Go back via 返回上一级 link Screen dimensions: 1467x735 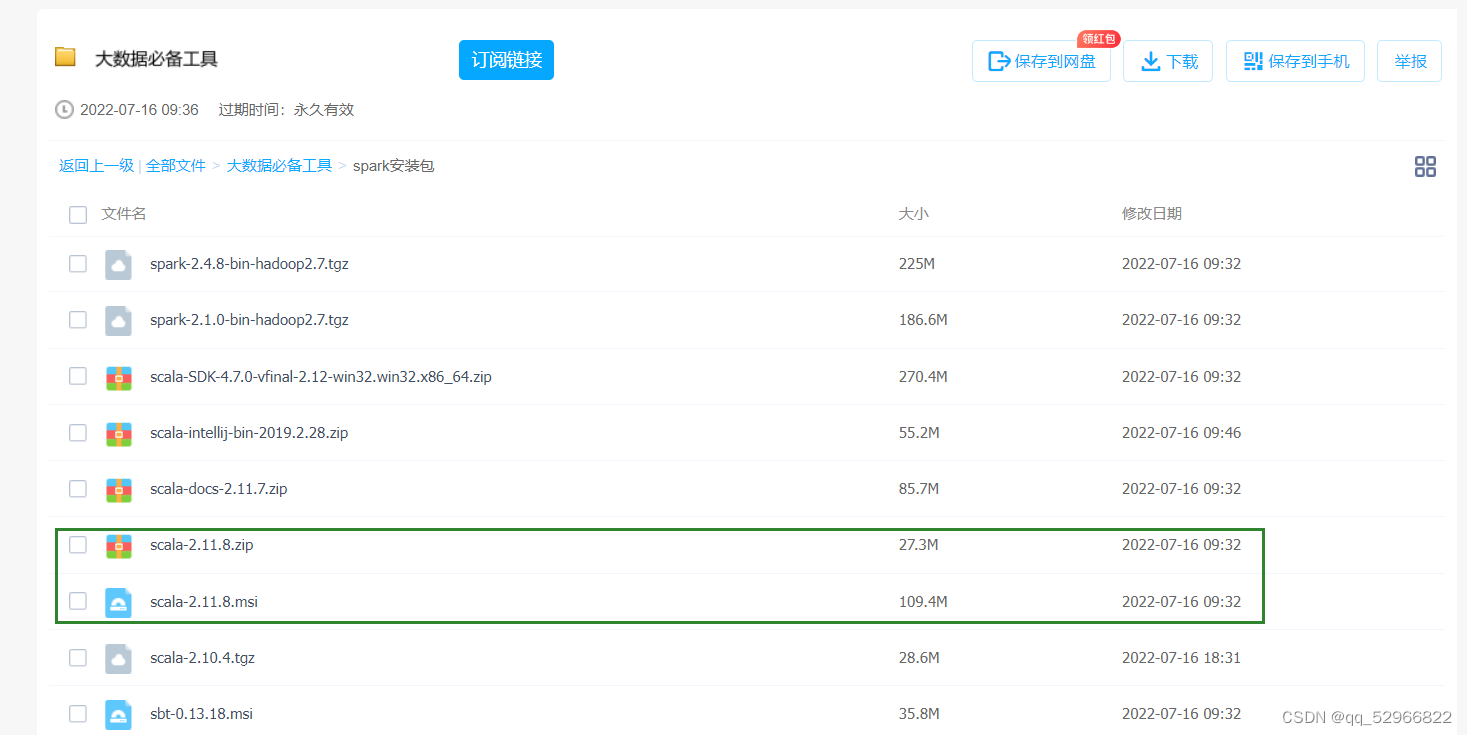96,166
